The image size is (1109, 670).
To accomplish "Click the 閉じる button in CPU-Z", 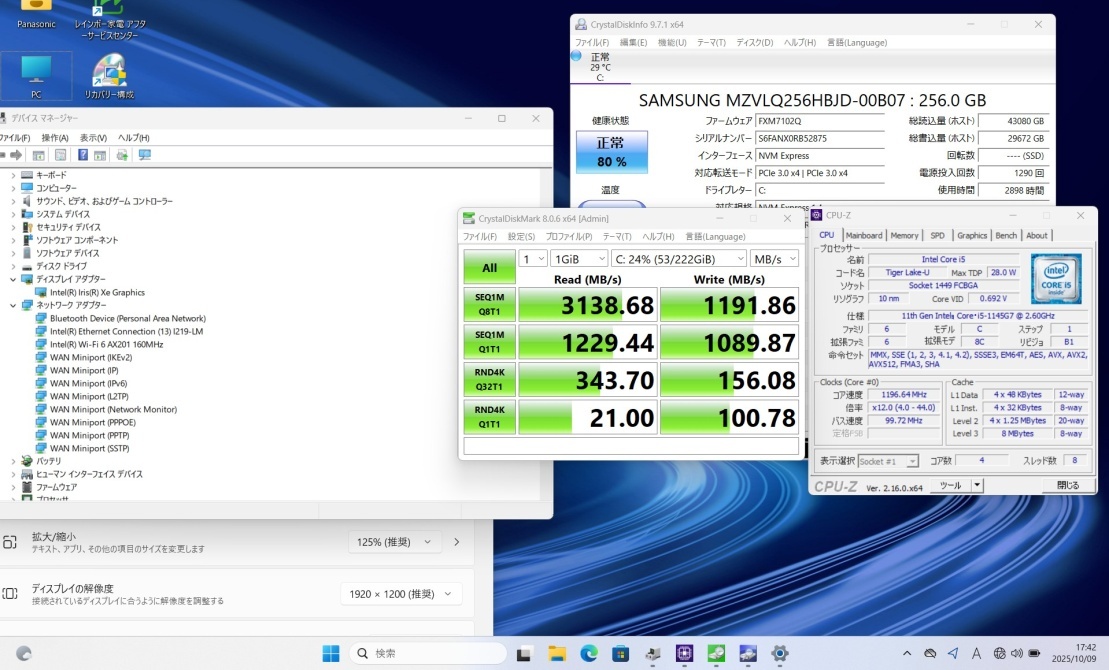I will tap(1067, 486).
